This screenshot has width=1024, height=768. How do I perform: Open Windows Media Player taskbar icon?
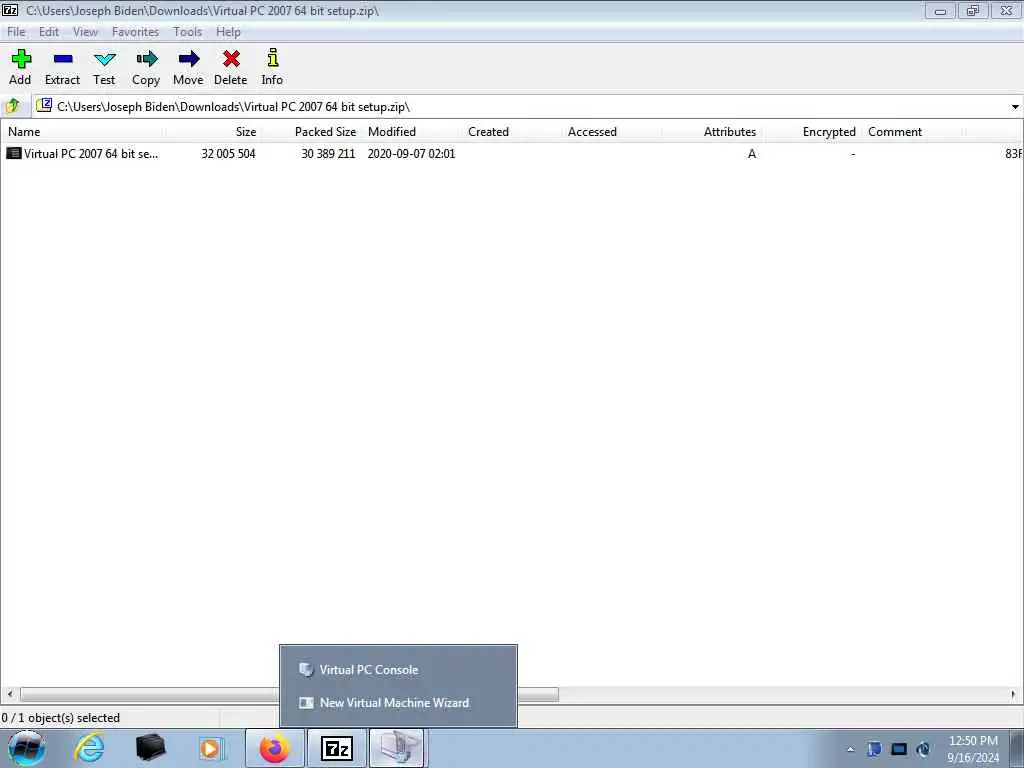coord(212,748)
